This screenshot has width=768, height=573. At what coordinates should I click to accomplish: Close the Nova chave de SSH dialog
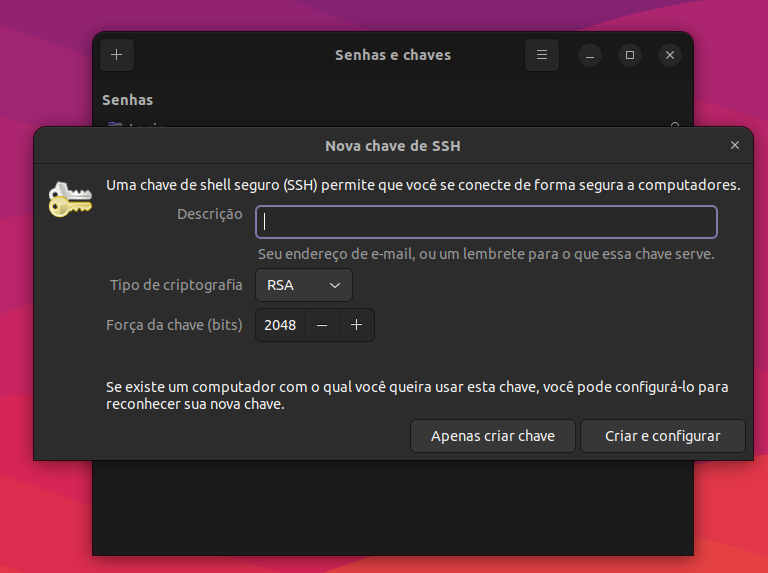735,145
